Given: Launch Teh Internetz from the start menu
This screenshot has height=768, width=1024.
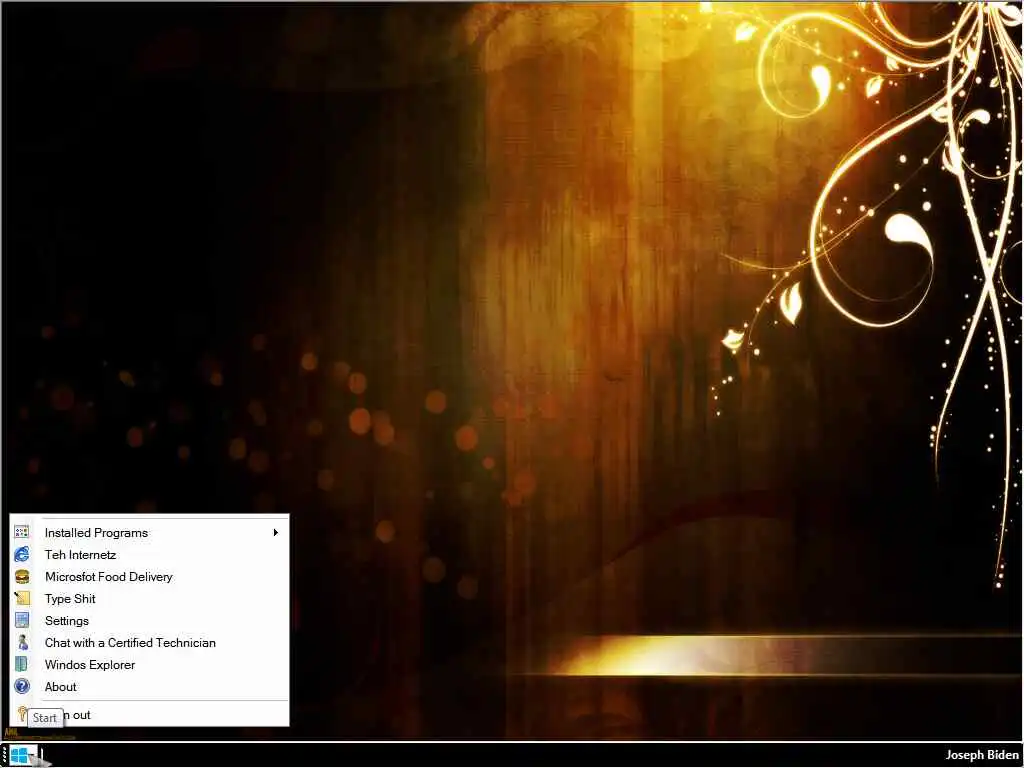Looking at the screenshot, I should click(x=149, y=554).
